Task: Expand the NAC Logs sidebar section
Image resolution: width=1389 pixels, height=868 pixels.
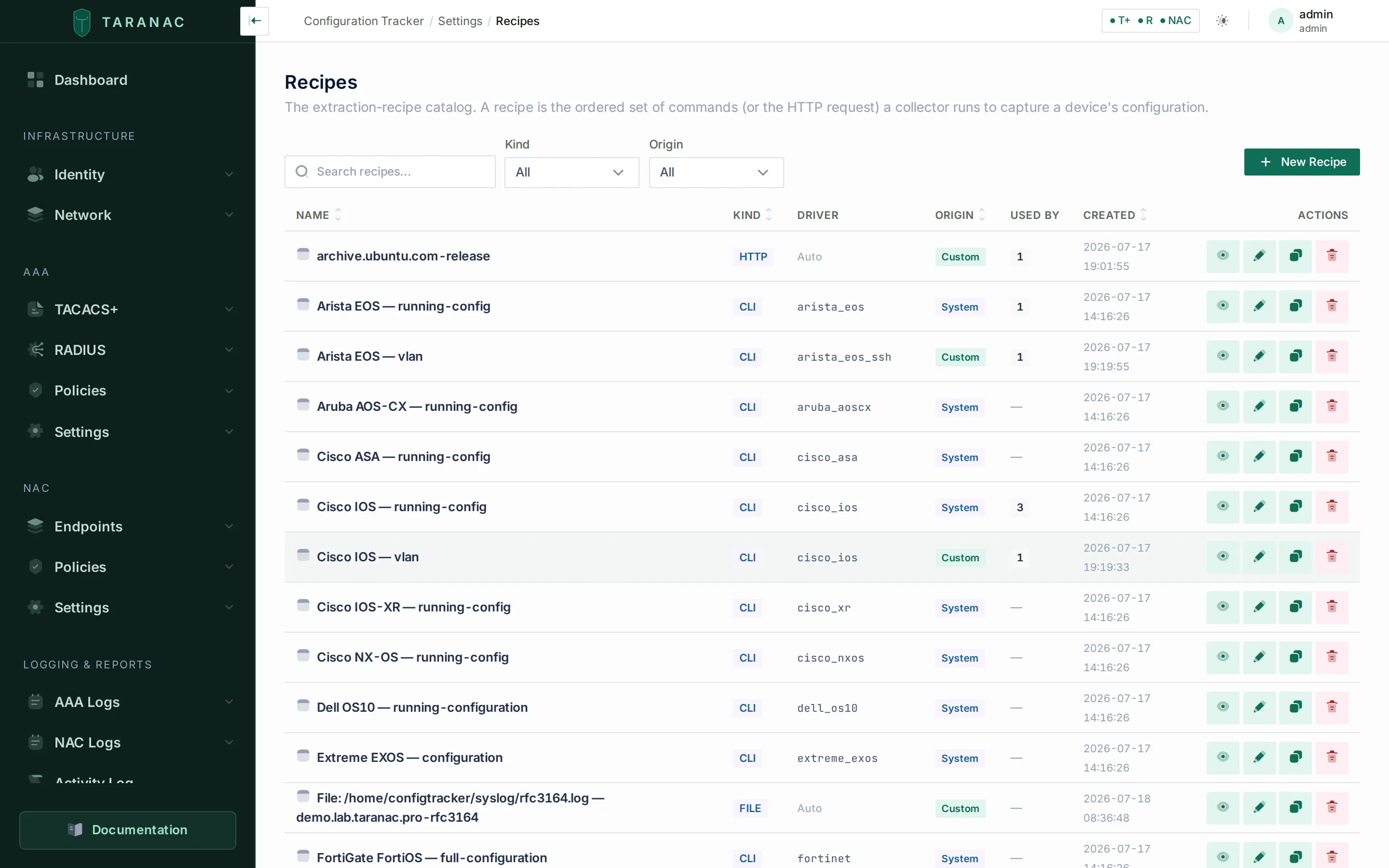Action: 130,742
